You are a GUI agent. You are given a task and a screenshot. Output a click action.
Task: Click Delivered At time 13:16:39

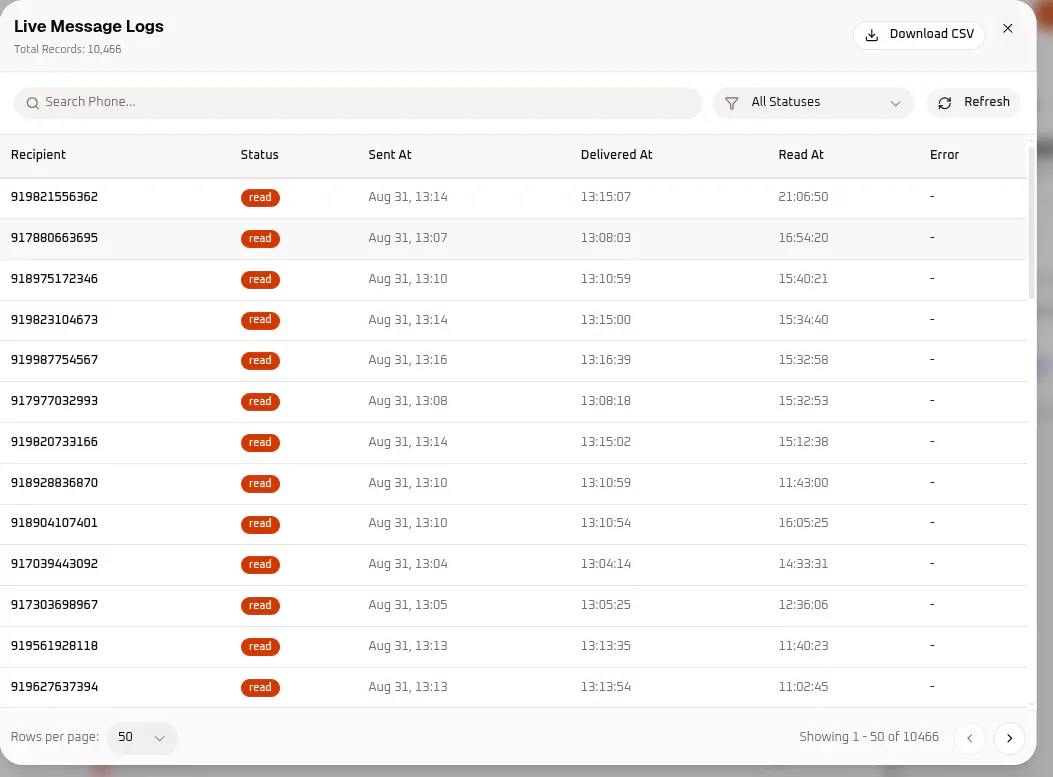[606, 360]
